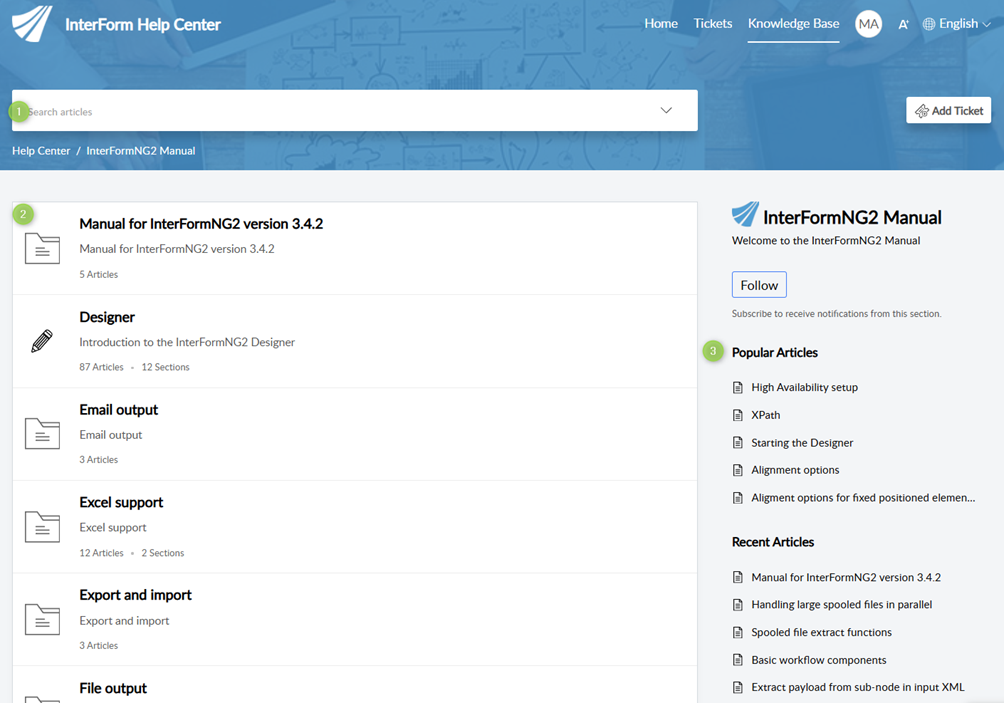This screenshot has width=1004, height=703.
Task: Click 'Introduction to the InterFormNG2 Designer' description
Action: 187,342
